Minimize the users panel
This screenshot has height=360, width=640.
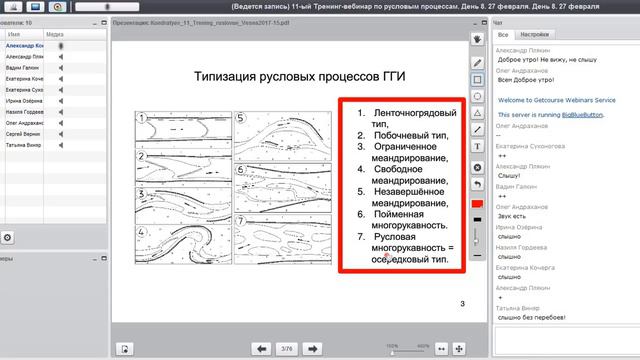pos(95,23)
